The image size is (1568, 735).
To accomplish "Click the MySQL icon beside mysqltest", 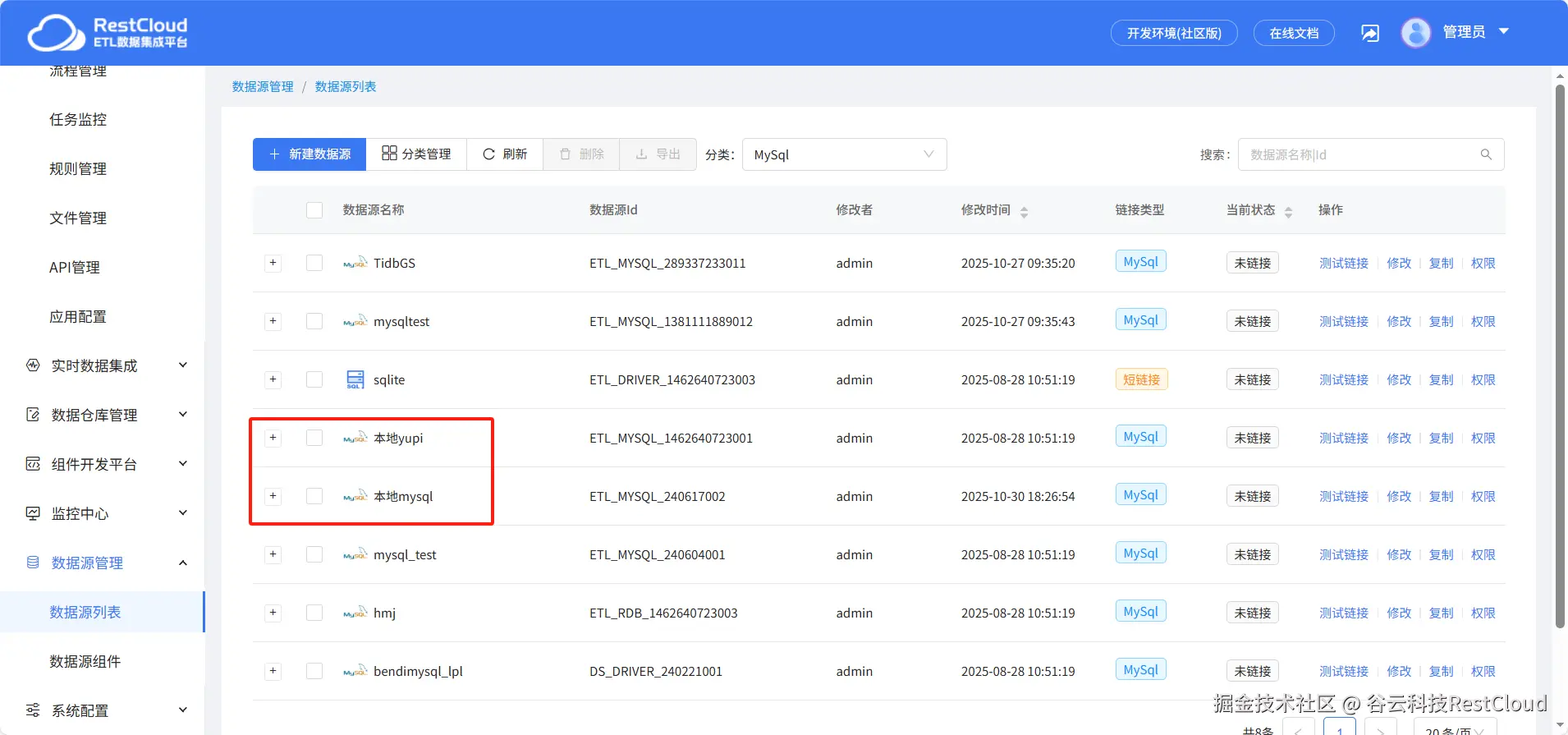I will coord(355,321).
